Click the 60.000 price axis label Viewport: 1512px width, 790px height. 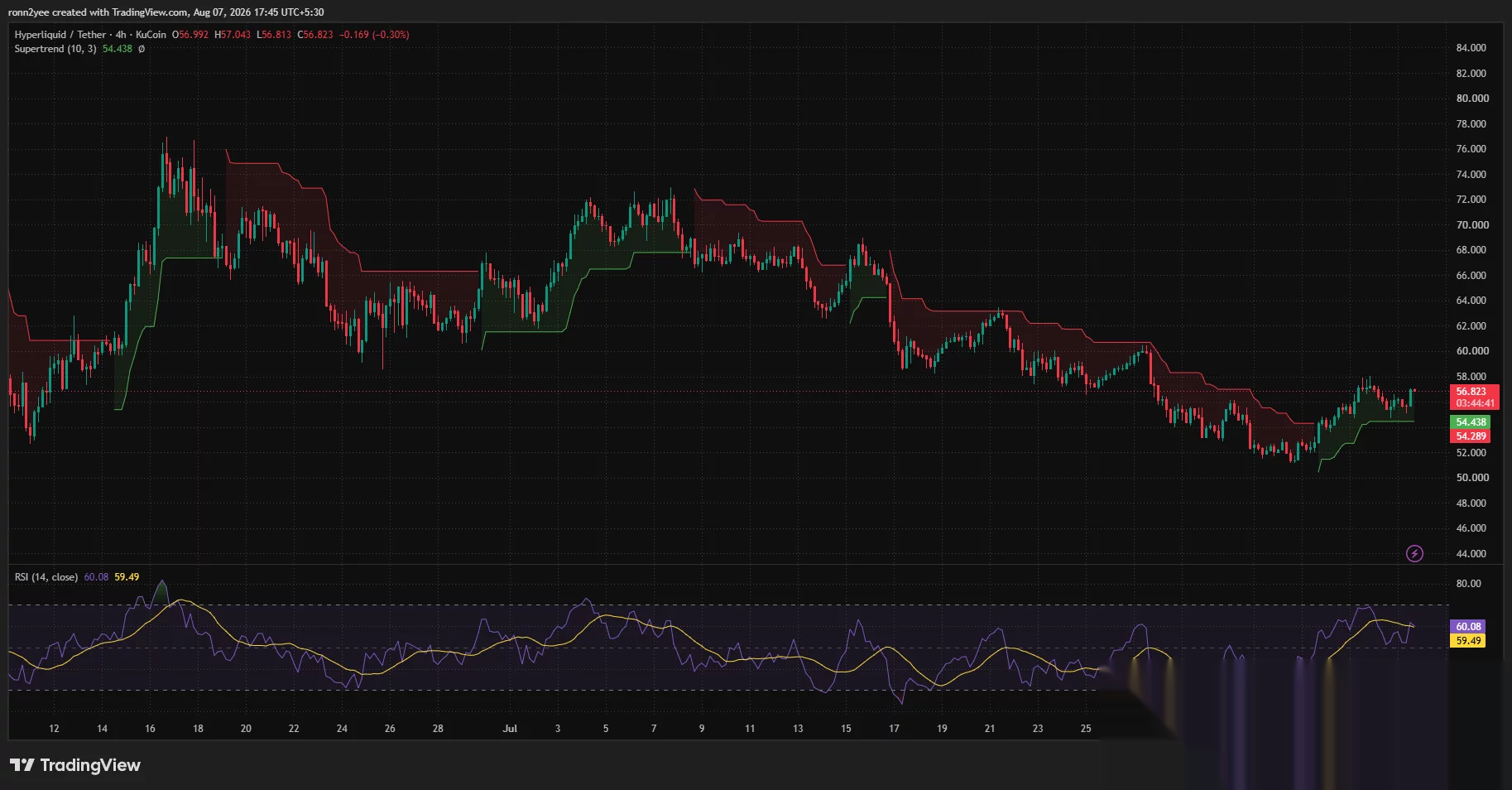(1471, 351)
